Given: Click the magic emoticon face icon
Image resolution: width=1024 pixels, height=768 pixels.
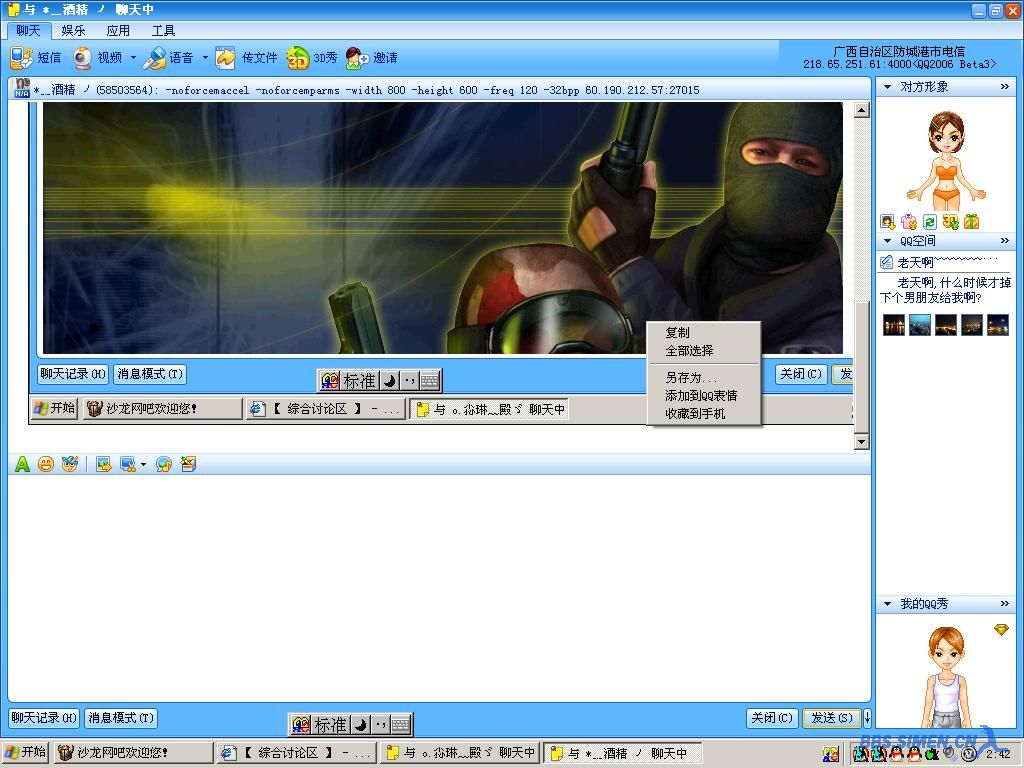Looking at the screenshot, I should click(x=70, y=464).
